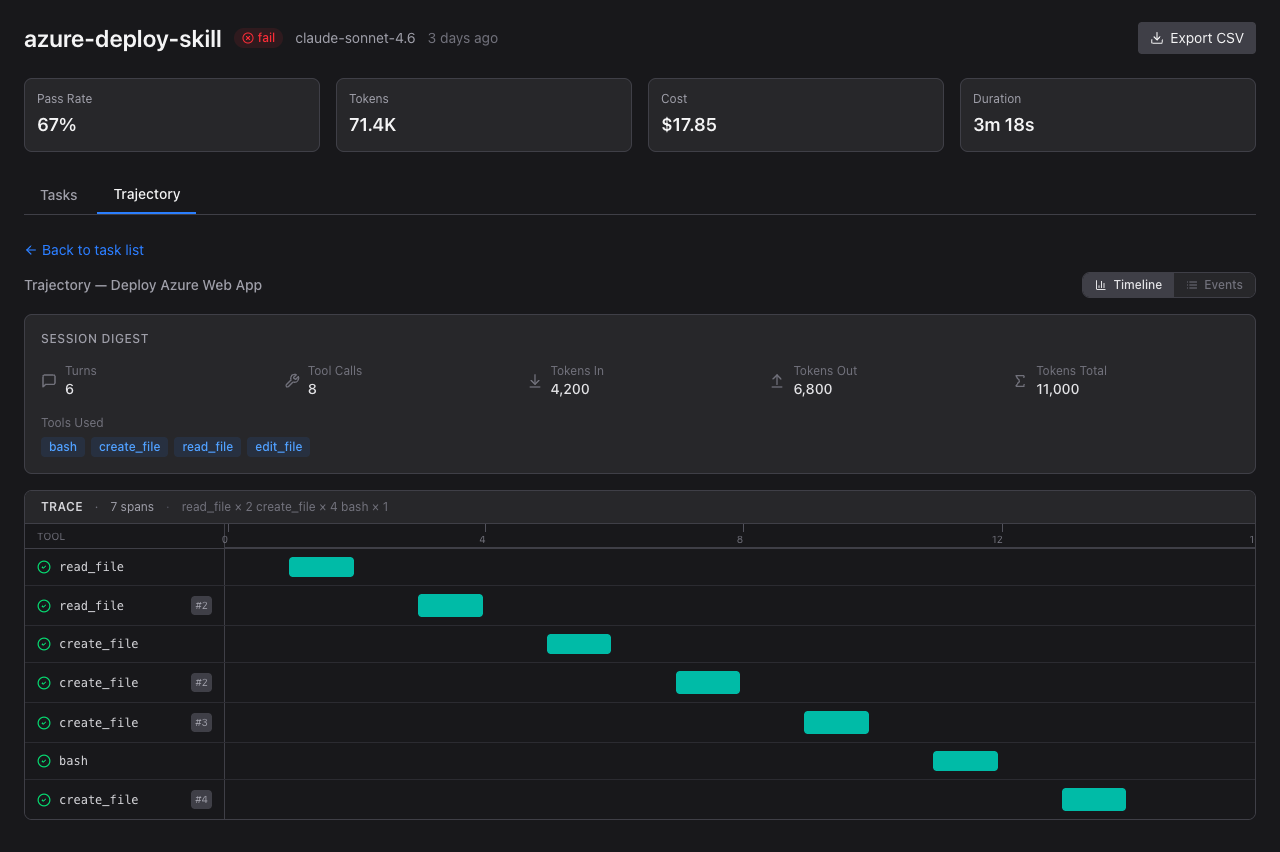Viewport: 1280px width, 852px height.
Task: Click the Tokens In download arrow icon
Action: 535,380
